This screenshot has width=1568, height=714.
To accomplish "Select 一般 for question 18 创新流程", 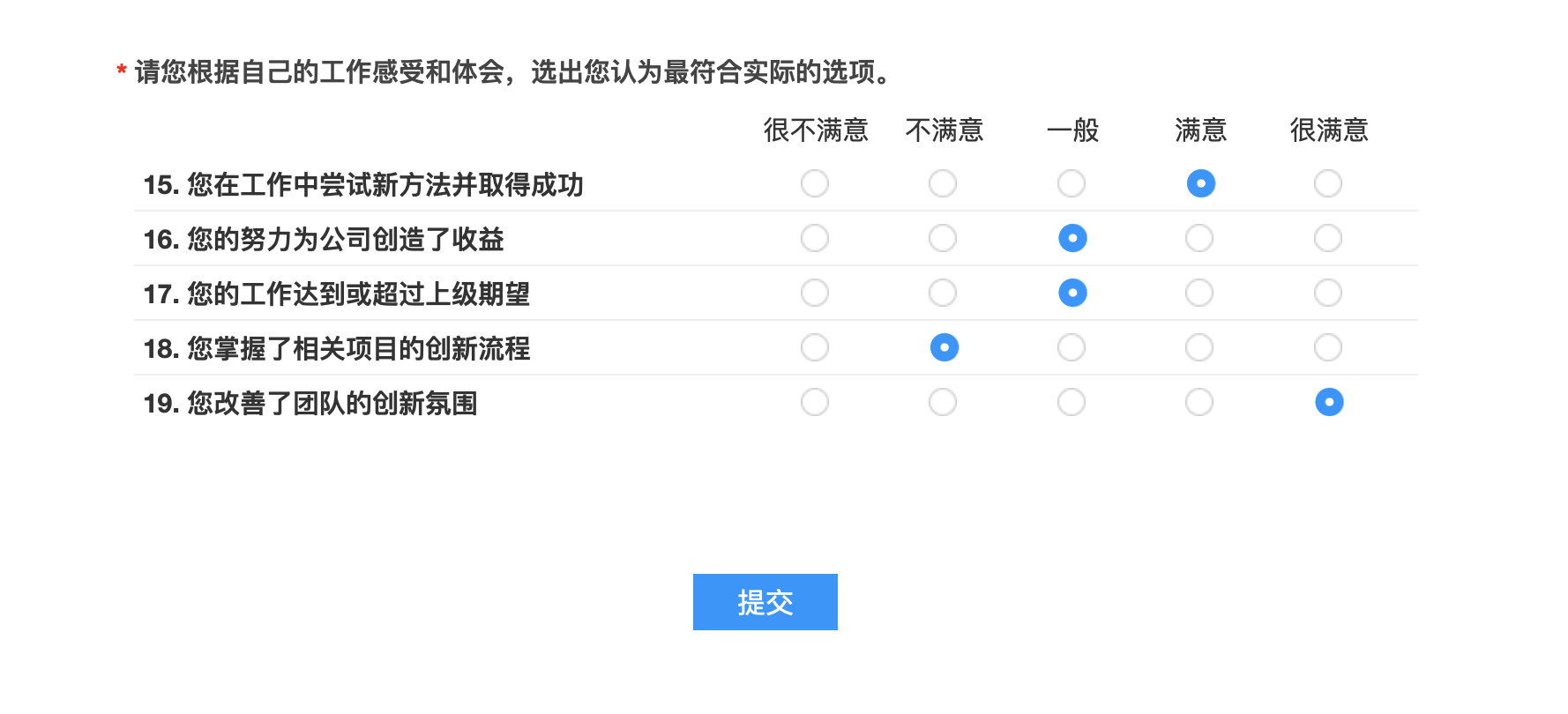I will point(1071,347).
